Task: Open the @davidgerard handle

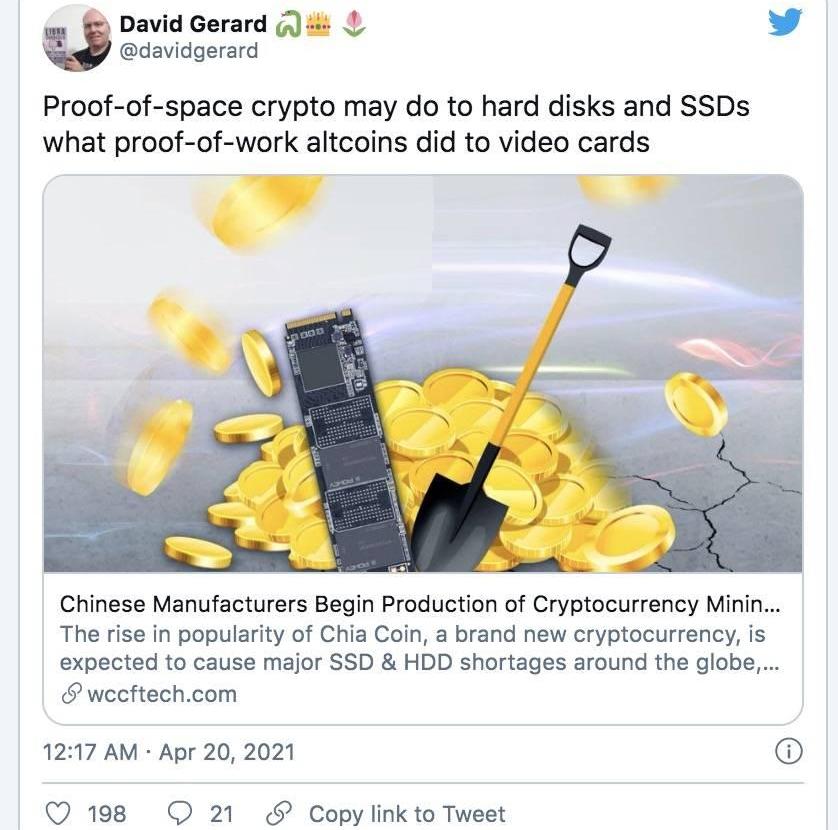Action: [189, 51]
